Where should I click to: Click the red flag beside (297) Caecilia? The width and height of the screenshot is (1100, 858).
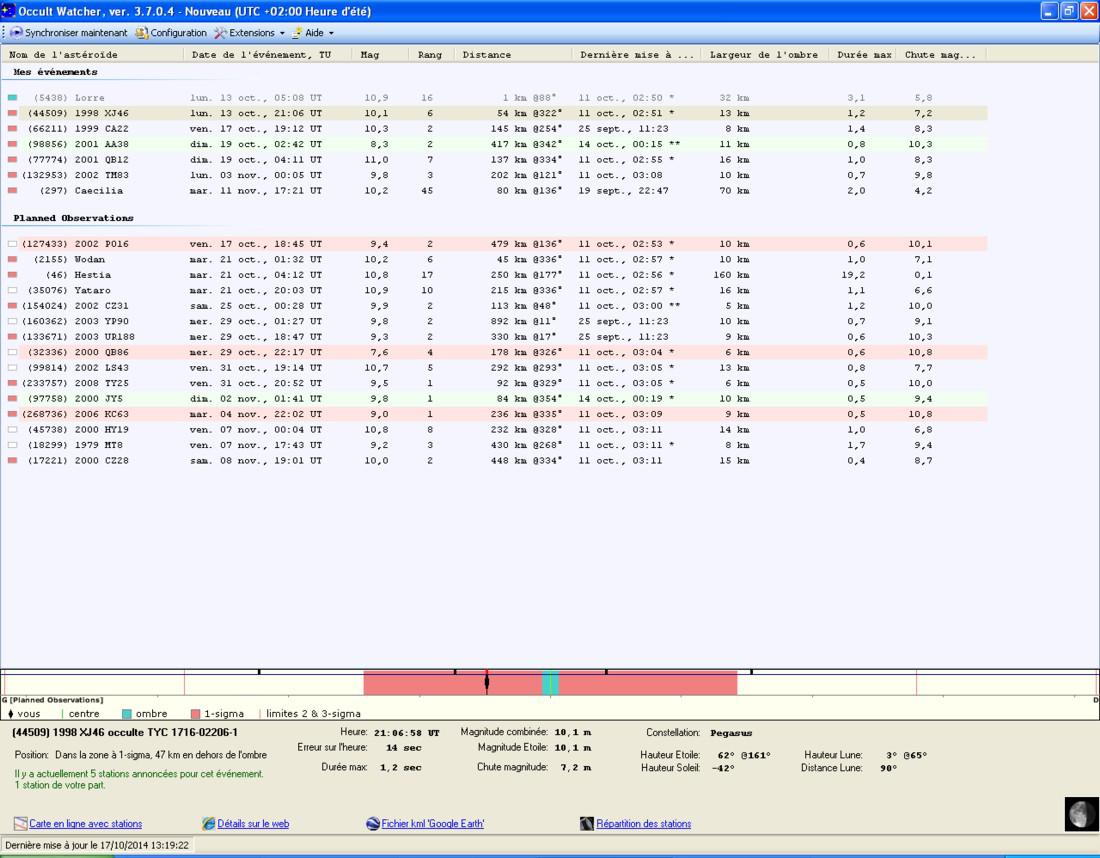13,190
